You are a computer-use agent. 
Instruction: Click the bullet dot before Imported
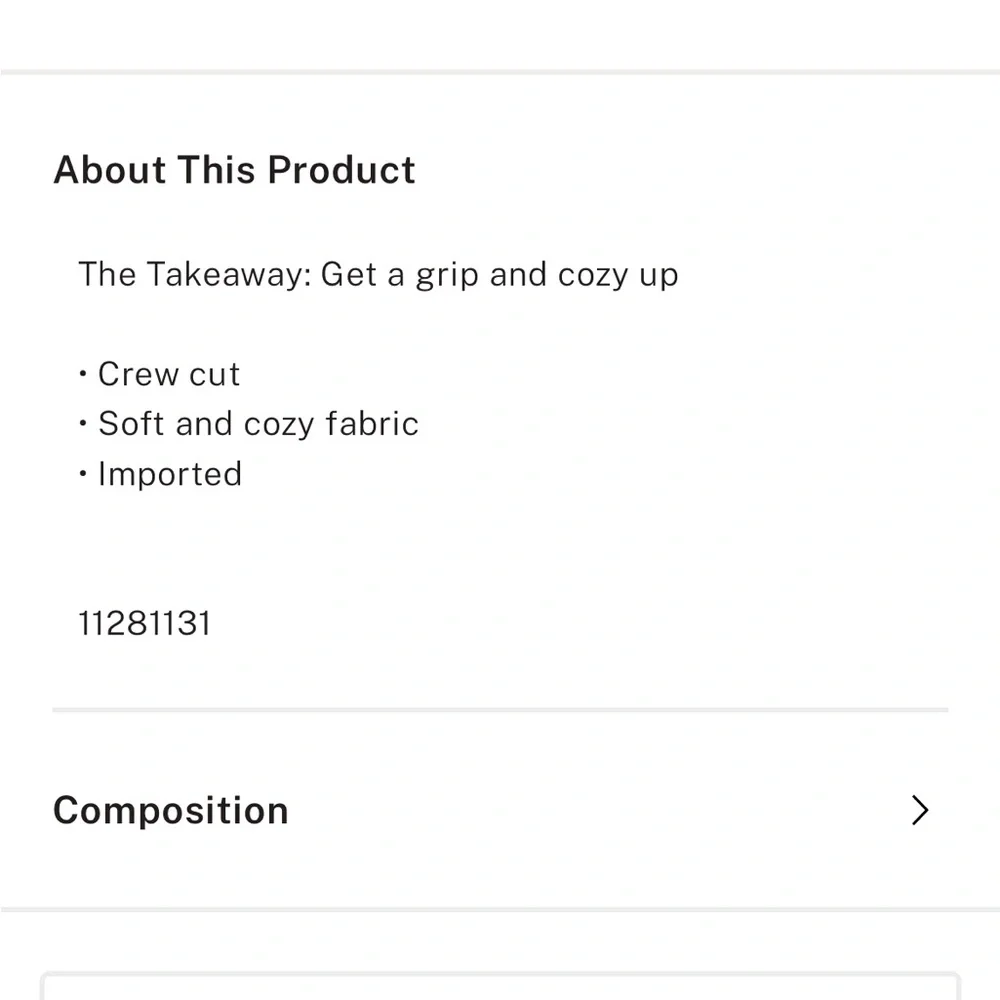tap(83, 474)
